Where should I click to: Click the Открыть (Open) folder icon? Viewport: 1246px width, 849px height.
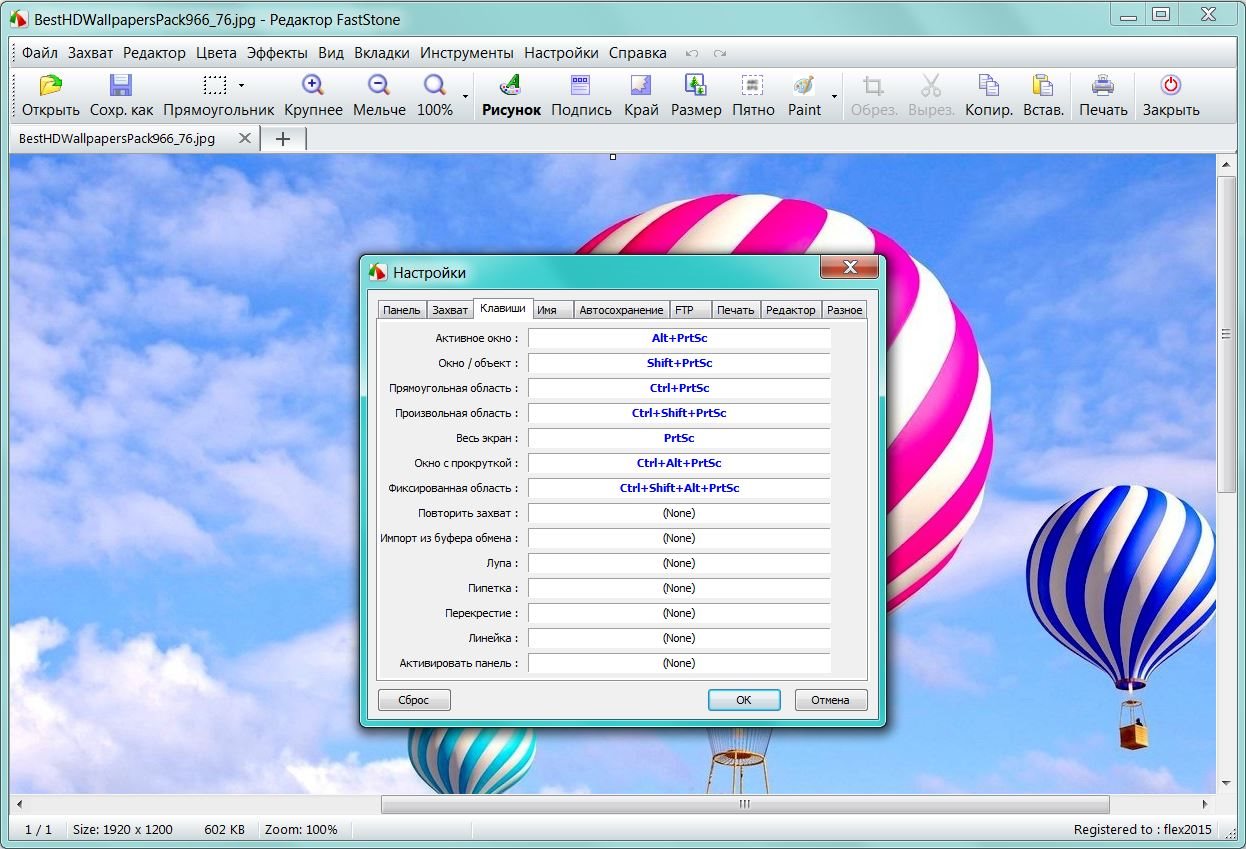tap(50, 86)
